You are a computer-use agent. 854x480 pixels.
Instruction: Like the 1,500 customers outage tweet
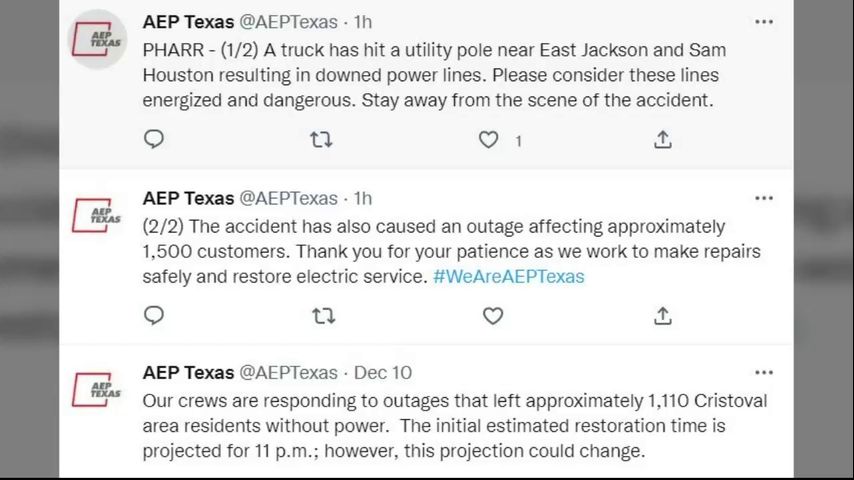[x=493, y=316]
